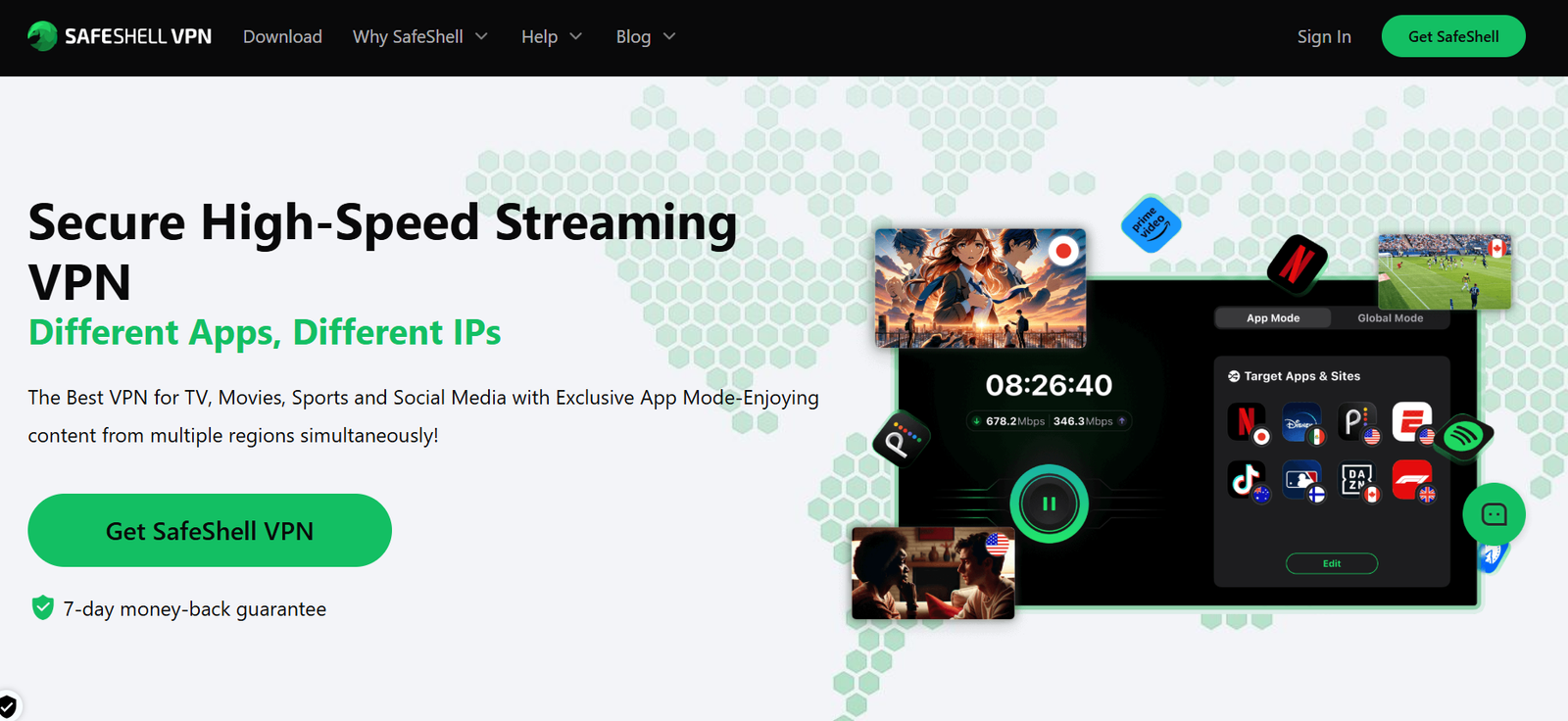This screenshot has width=1568, height=721.
Task: Select the Disney+ app in Target Apps
Action: [1301, 423]
